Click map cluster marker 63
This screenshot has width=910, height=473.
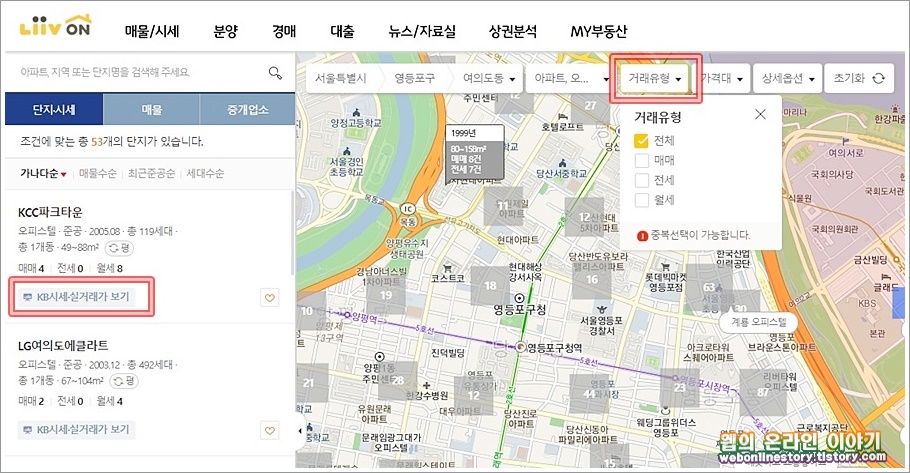(709, 287)
